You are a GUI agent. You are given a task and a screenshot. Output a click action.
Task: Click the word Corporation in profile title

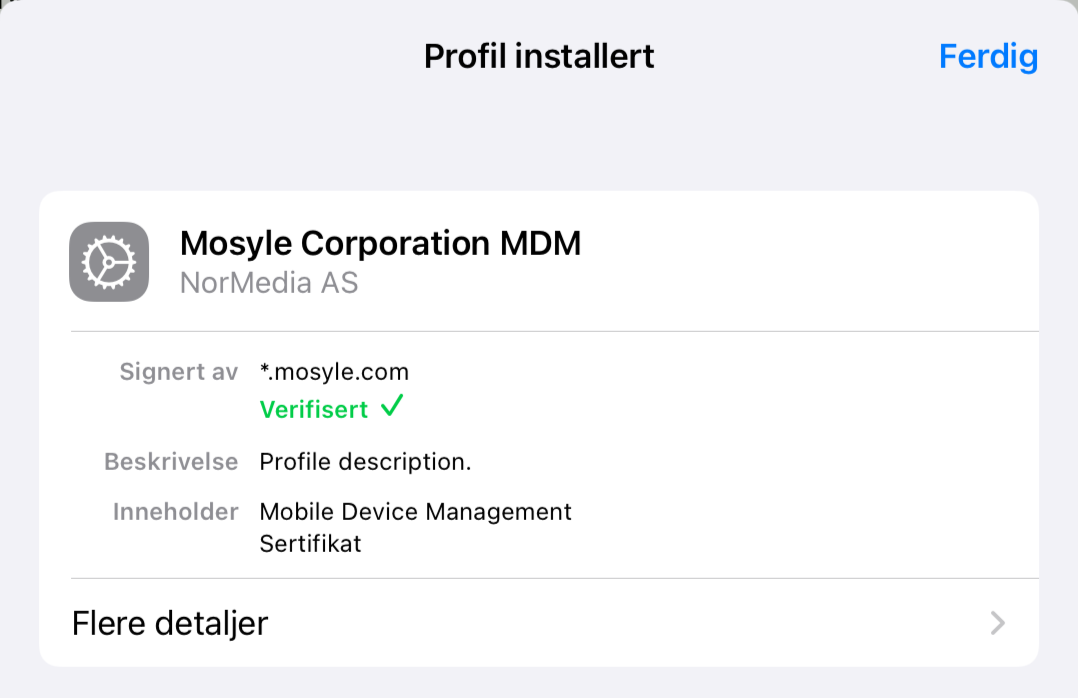395,244
